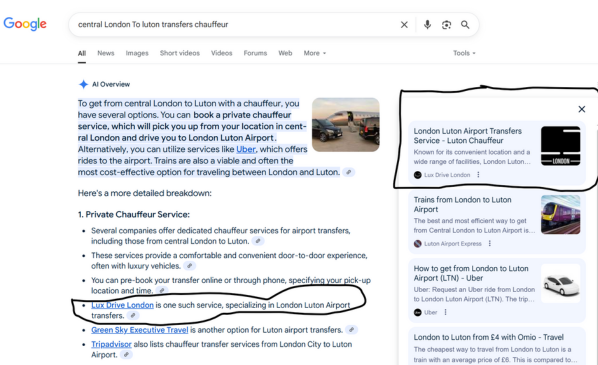Start voice search with microphone icon
598x365 pixels.
(428, 25)
